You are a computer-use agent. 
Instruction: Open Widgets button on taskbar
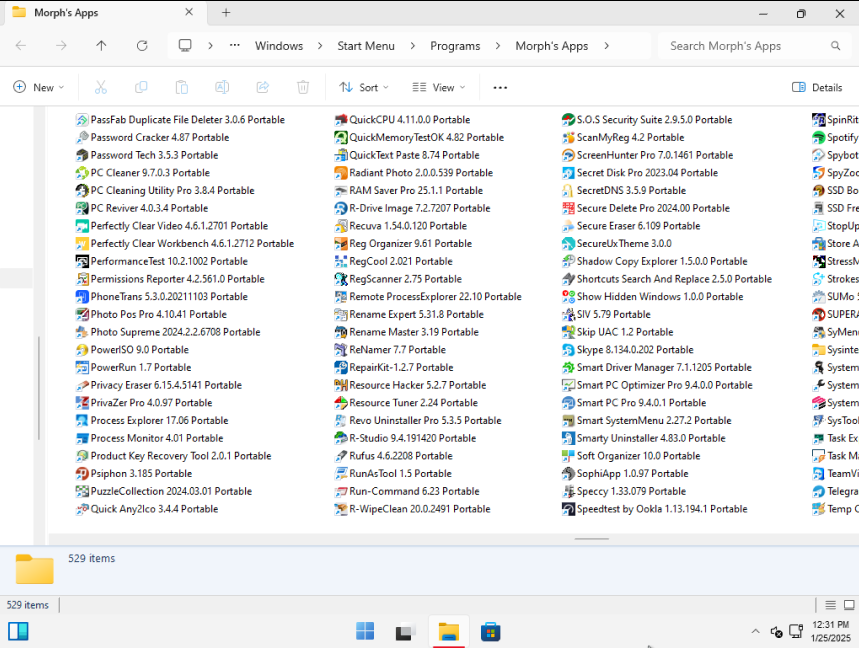[x=18, y=632]
